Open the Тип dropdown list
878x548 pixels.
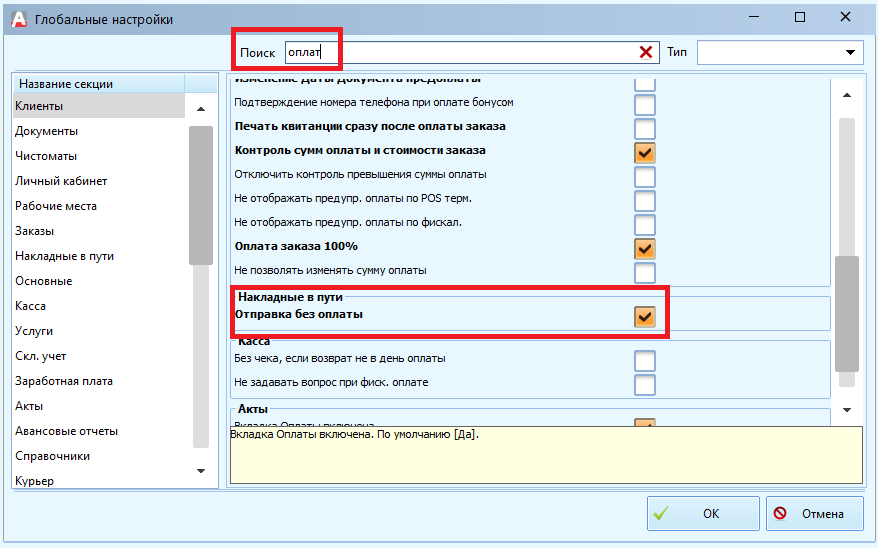point(851,52)
